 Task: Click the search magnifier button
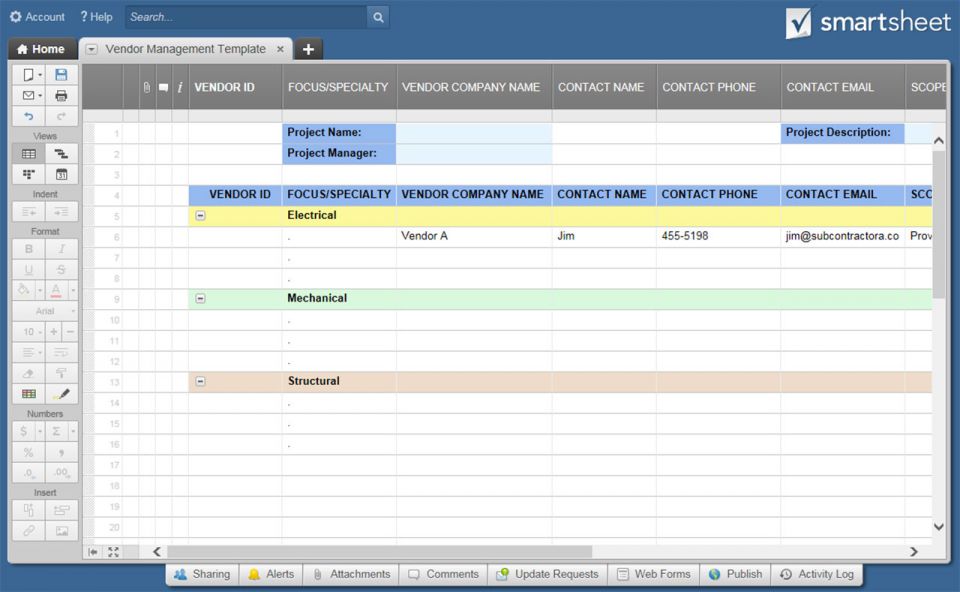(x=378, y=17)
